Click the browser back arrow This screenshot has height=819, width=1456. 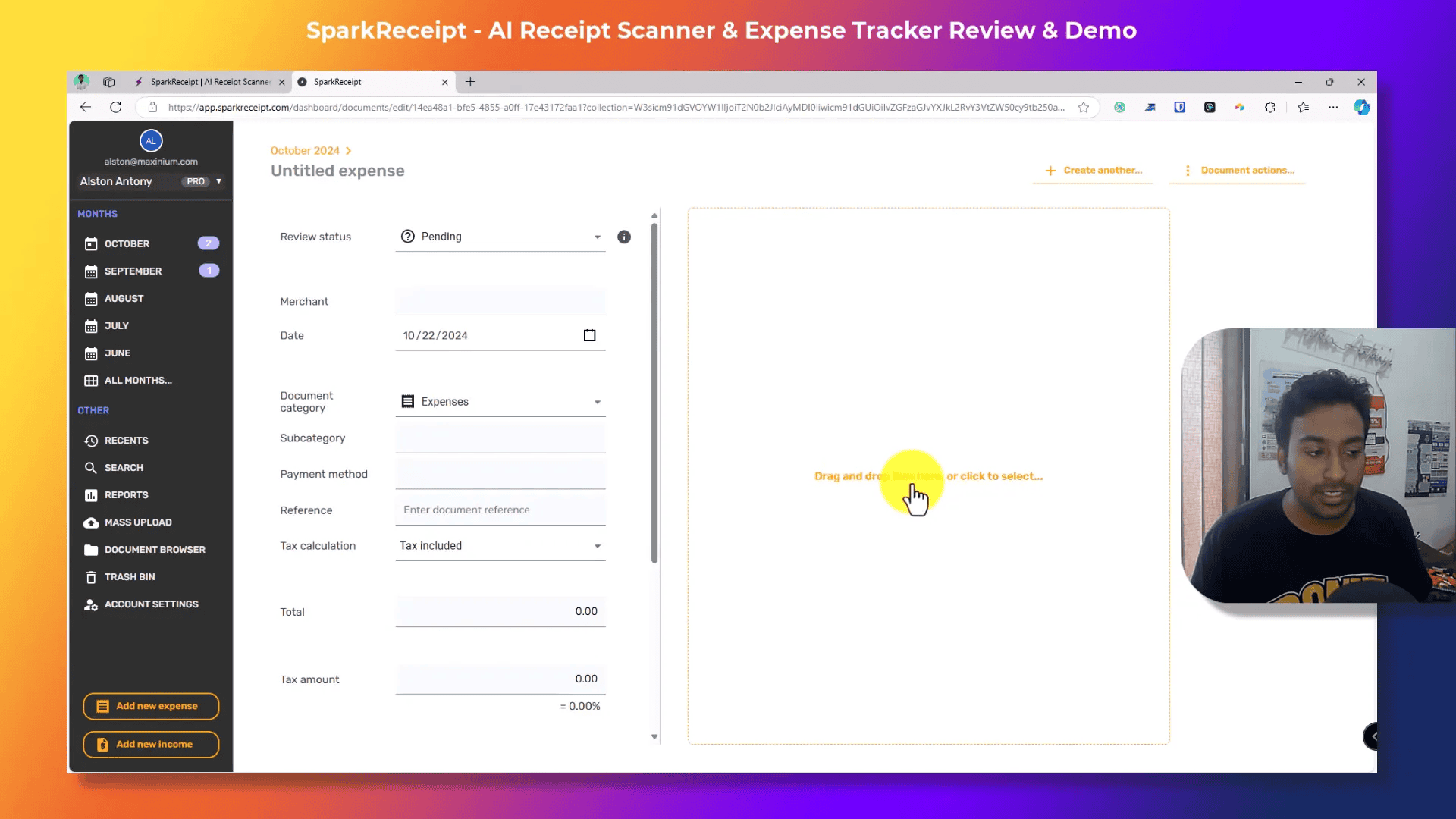(x=86, y=107)
